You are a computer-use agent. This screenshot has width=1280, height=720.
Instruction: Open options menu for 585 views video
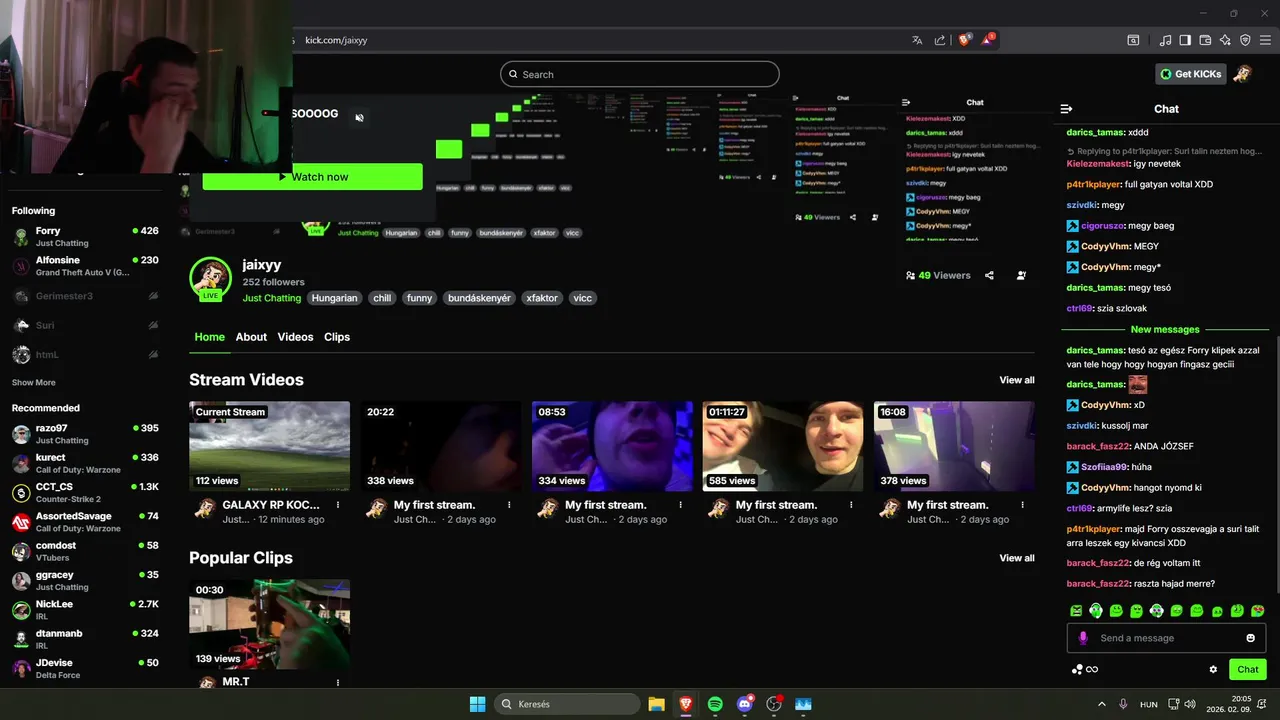click(x=851, y=505)
